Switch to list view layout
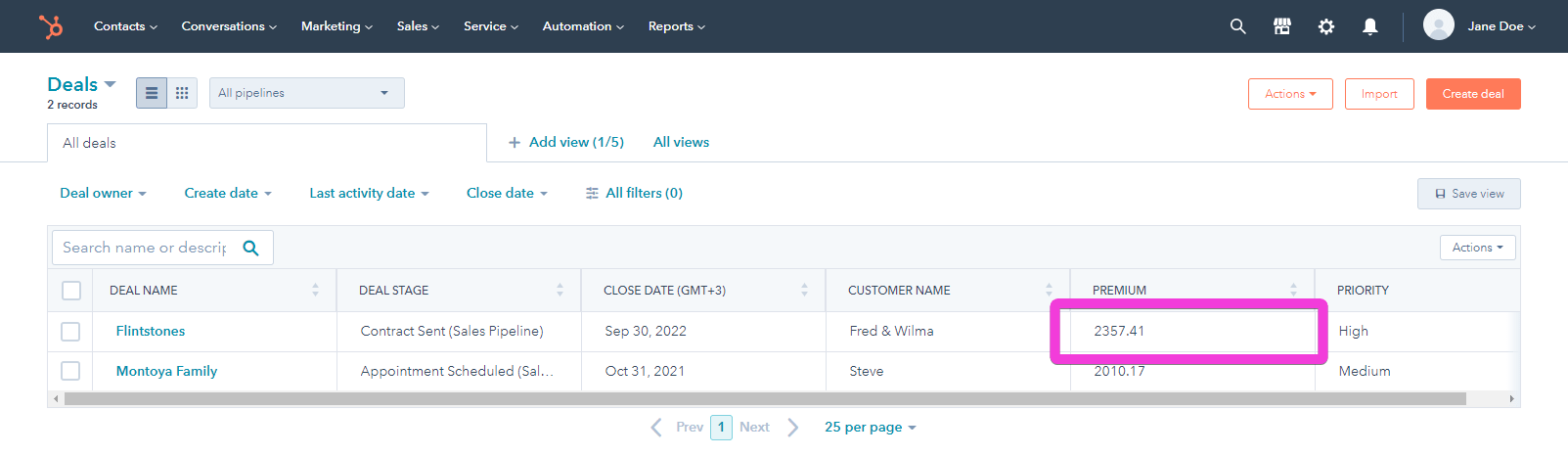1568x456 pixels. [x=152, y=93]
